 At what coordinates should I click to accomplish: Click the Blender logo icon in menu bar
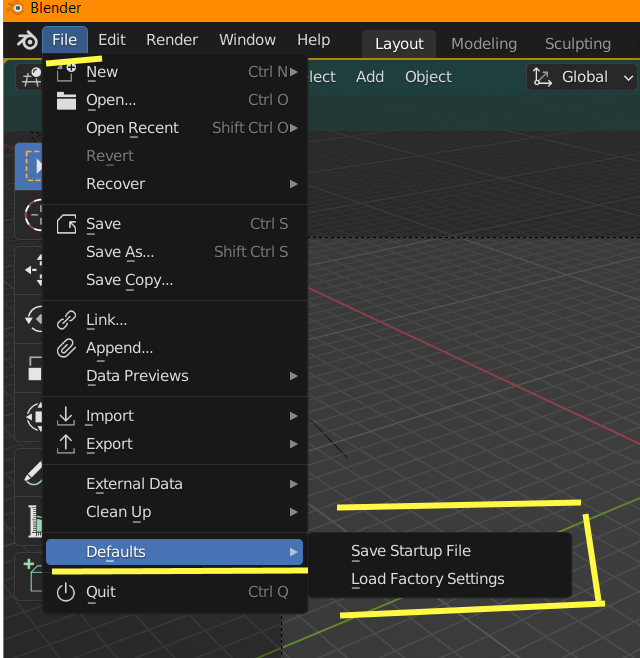click(x=27, y=41)
